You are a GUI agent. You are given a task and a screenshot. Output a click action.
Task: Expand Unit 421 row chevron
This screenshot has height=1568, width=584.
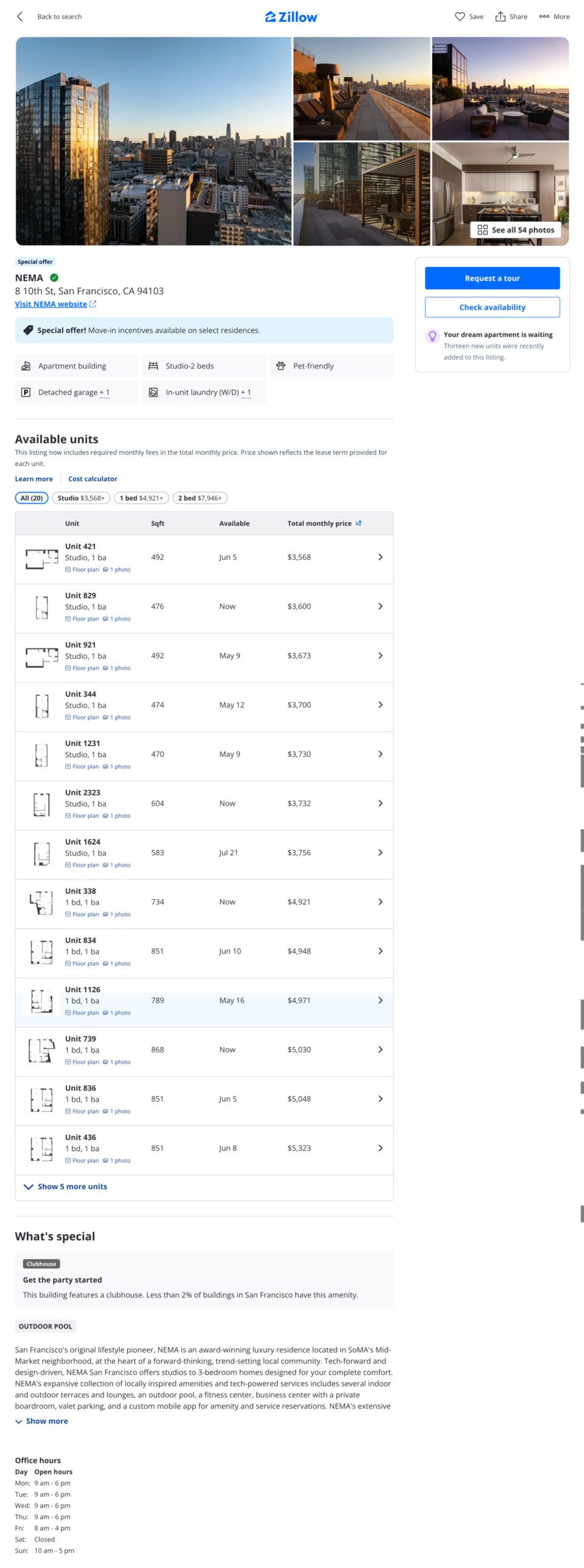coord(380,557)
